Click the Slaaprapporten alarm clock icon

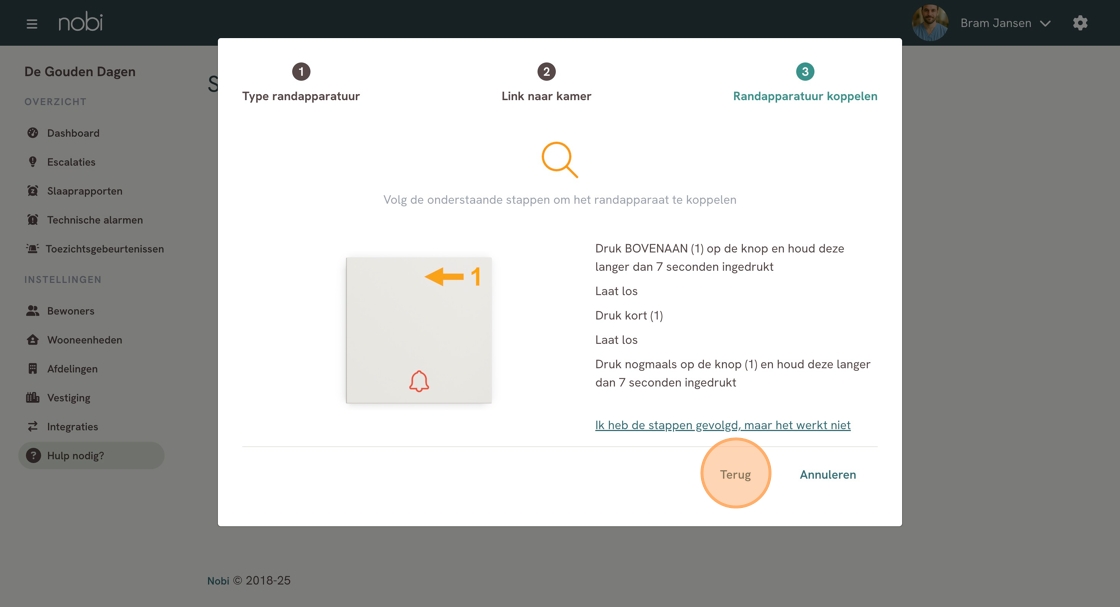point(32,191)
